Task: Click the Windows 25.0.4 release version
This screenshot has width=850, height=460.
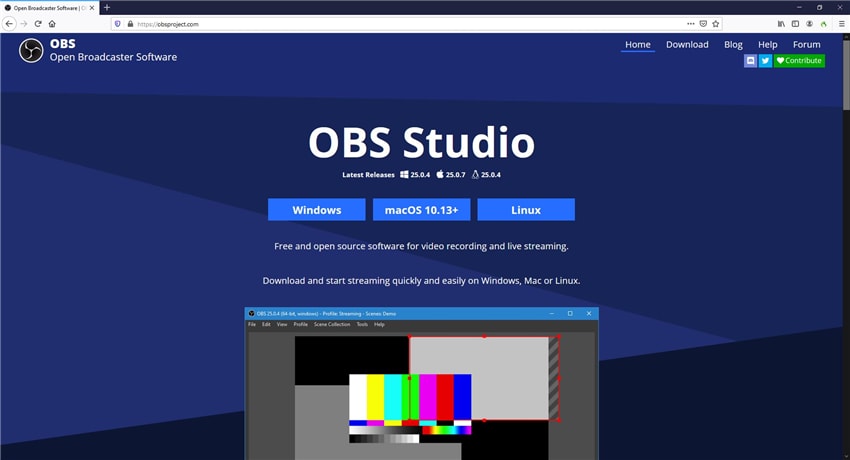Action: (x=415, y=174)
